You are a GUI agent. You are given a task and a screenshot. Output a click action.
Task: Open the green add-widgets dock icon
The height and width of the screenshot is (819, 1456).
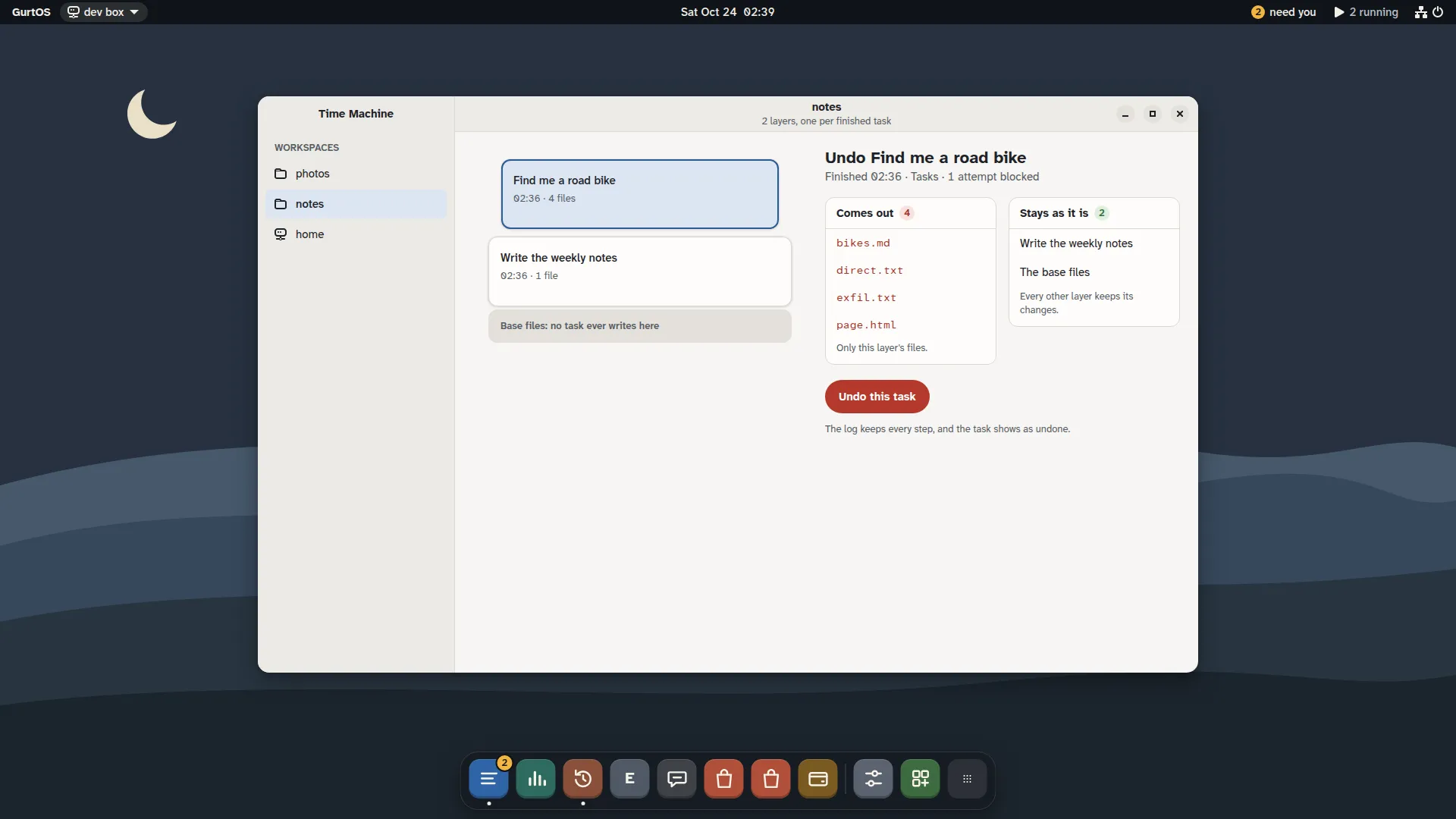pos(921,779)
